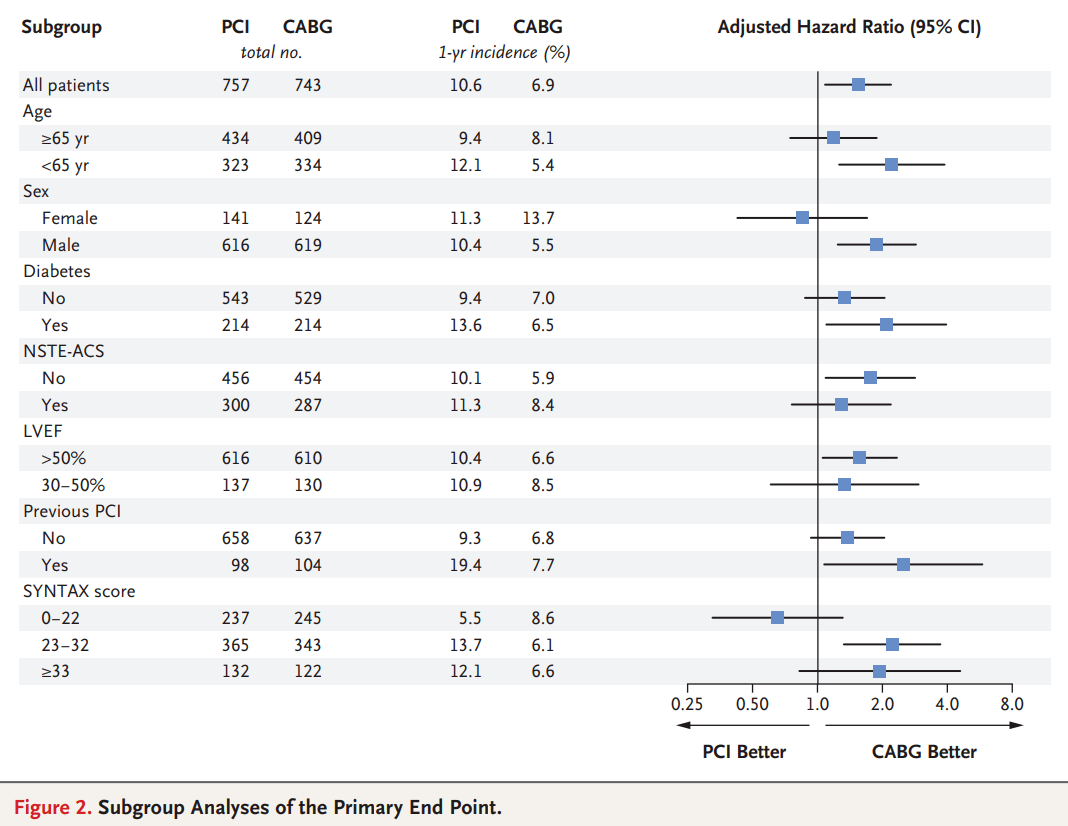The height and width of the screenshot is (826, 1068).
Task: Click the NSTE-ACS subgroup label
Action: [x=63, y=351]
